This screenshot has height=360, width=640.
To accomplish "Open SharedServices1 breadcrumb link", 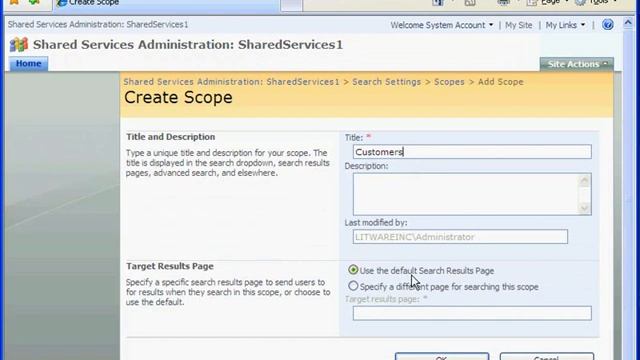I will (x=231, y=82).
